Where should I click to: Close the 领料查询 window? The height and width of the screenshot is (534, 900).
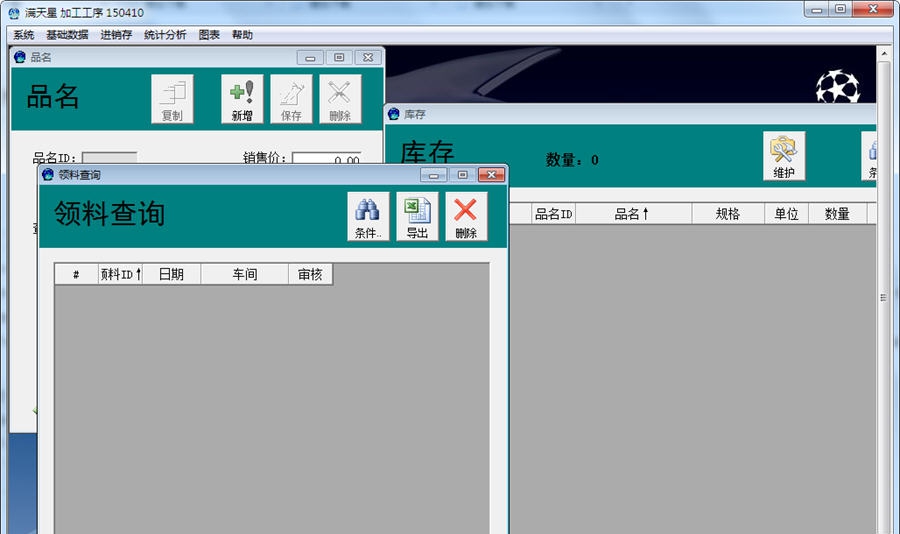tap(491, 175)
